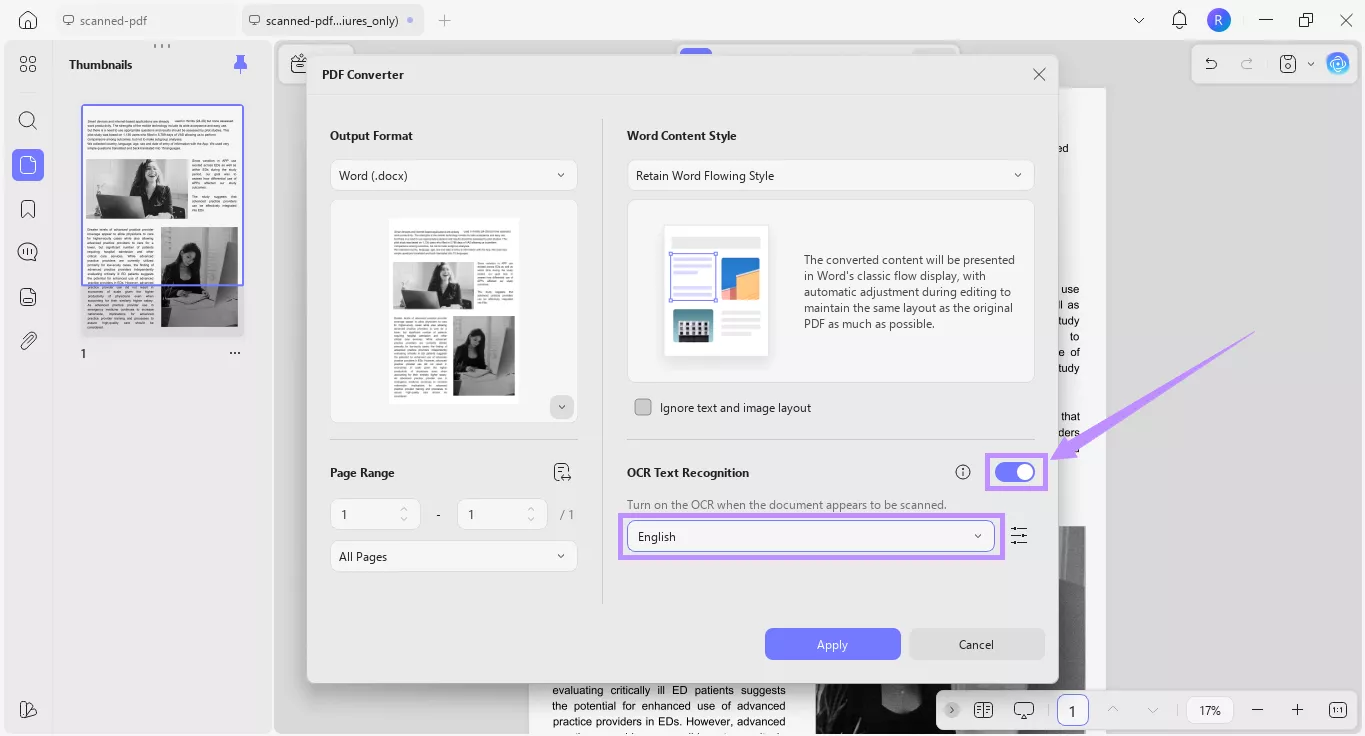Open the AI assistant

(x=1338, y=63)
